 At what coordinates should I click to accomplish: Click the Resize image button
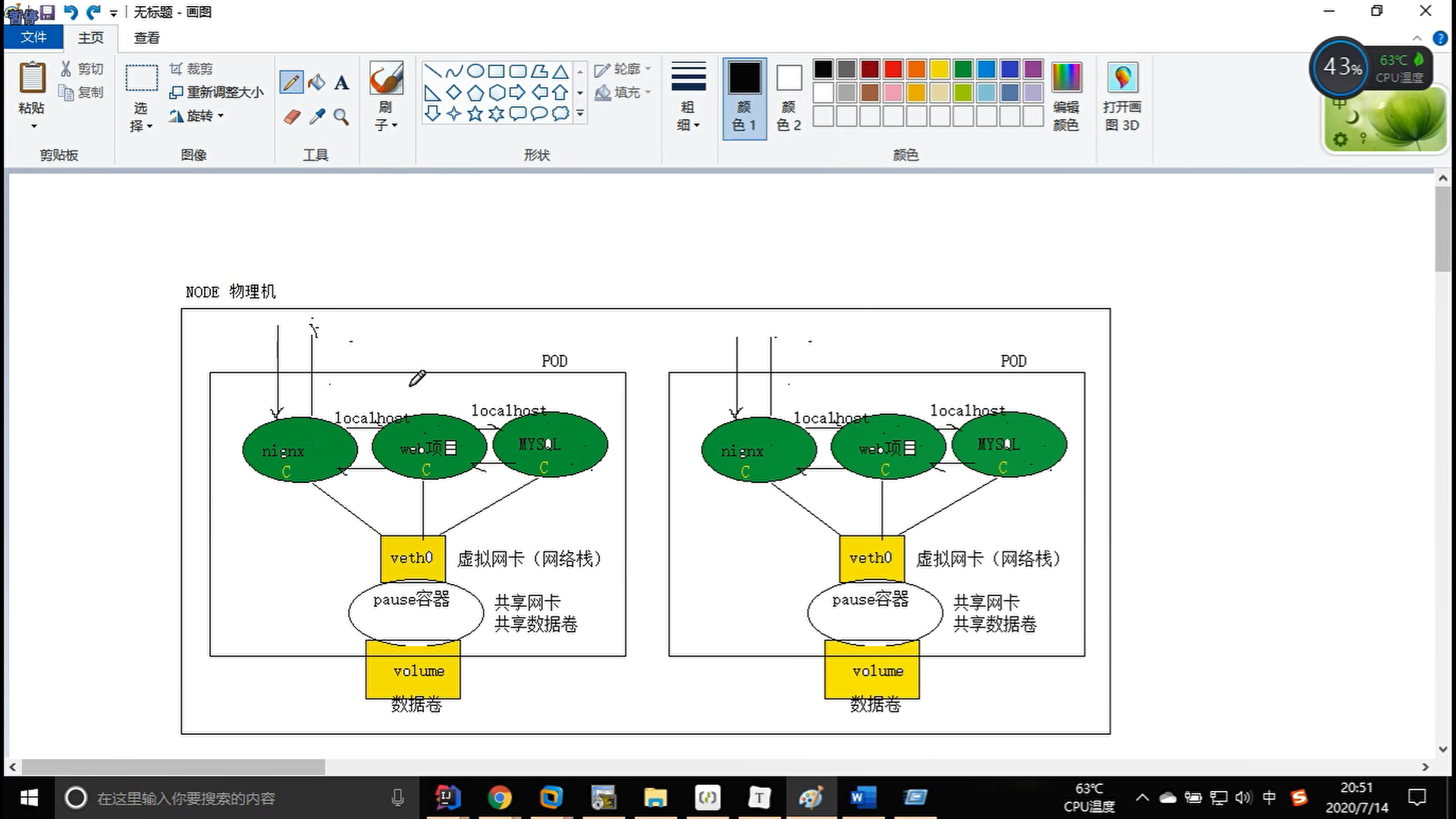pos(217,93)
